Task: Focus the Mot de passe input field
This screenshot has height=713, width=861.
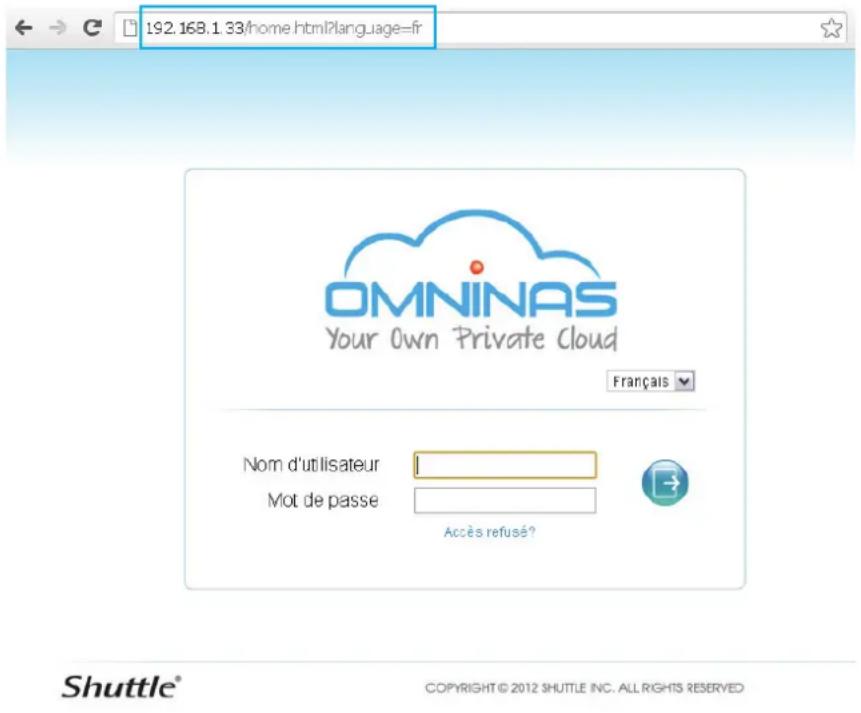Action: pyautogui.click(x=505, y=500)
